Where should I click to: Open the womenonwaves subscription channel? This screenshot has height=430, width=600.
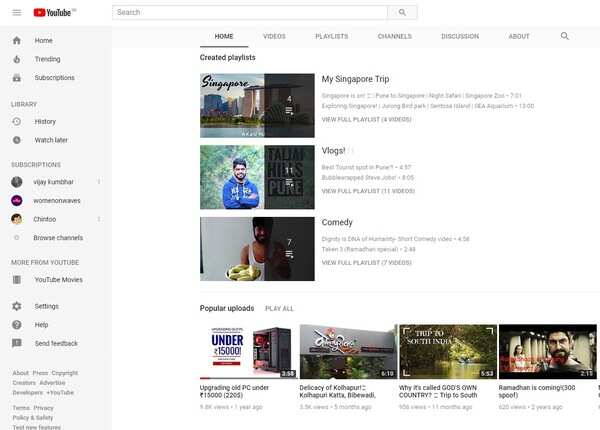click(x=57, y=200)
